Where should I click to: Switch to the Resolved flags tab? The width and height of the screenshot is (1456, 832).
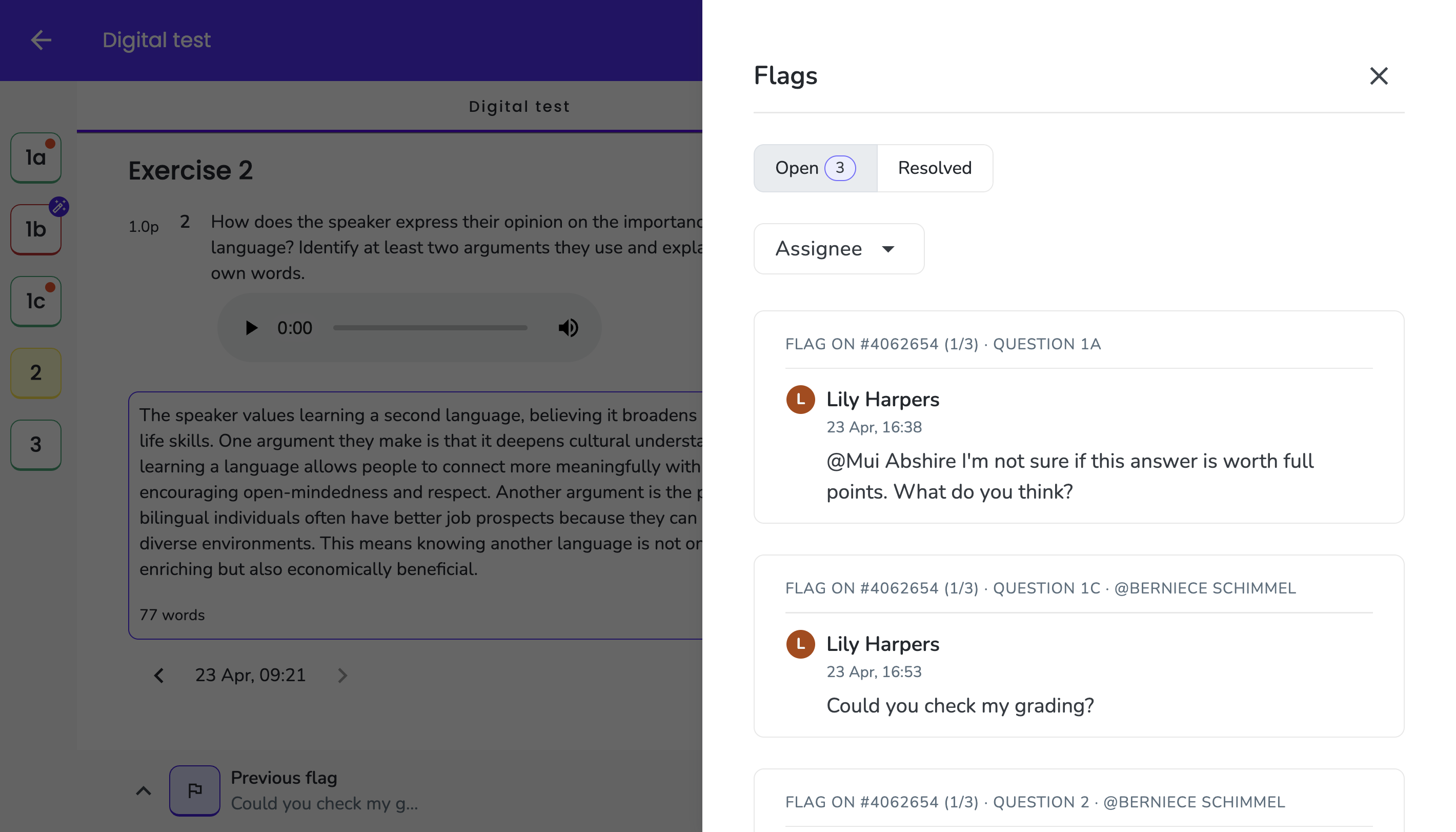pos(934,168)
